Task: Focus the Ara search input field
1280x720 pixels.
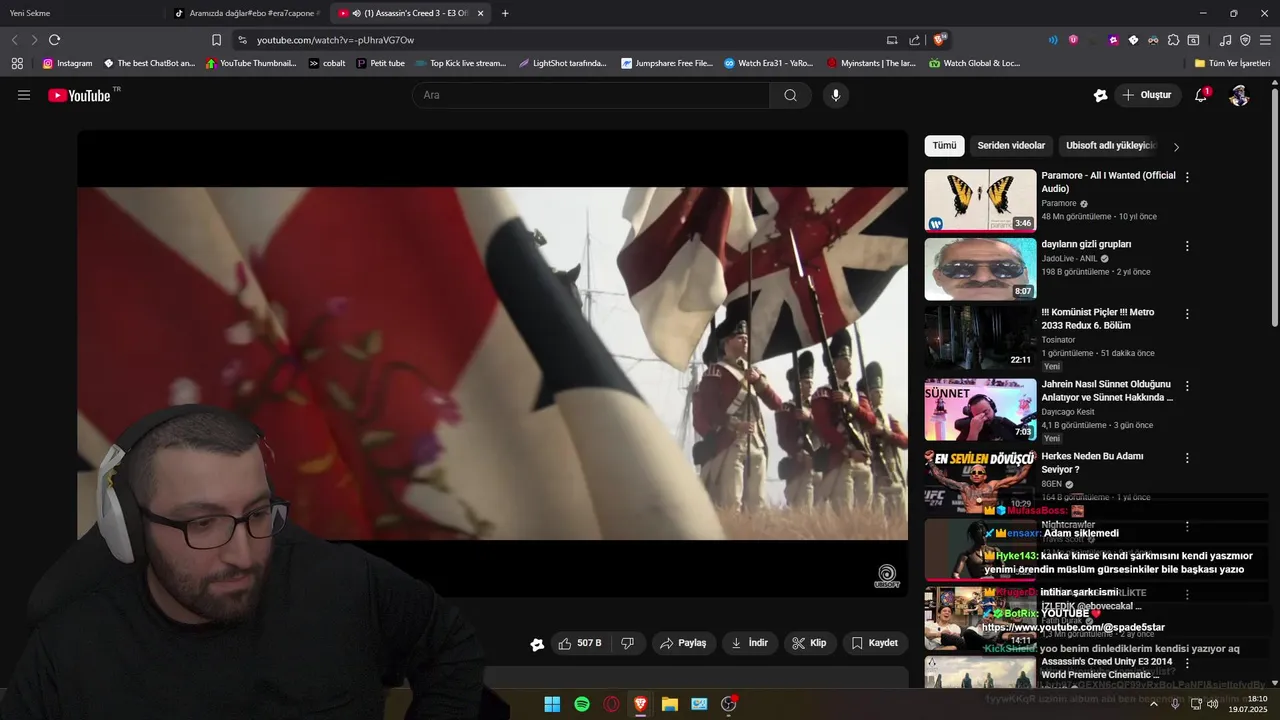Action: [591, 95]
